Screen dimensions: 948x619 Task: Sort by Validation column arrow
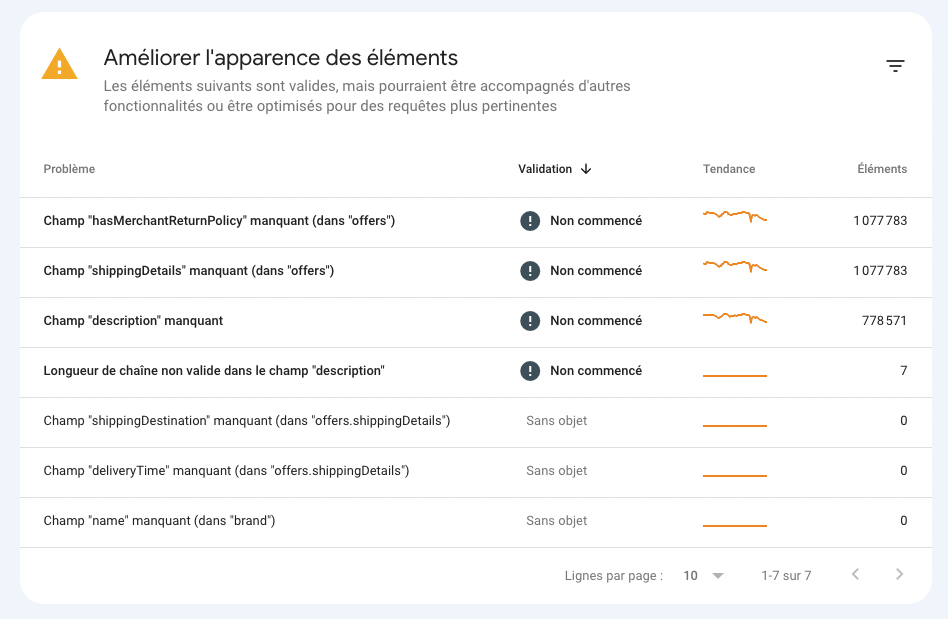pyautogui.click(x=586, y=169)
